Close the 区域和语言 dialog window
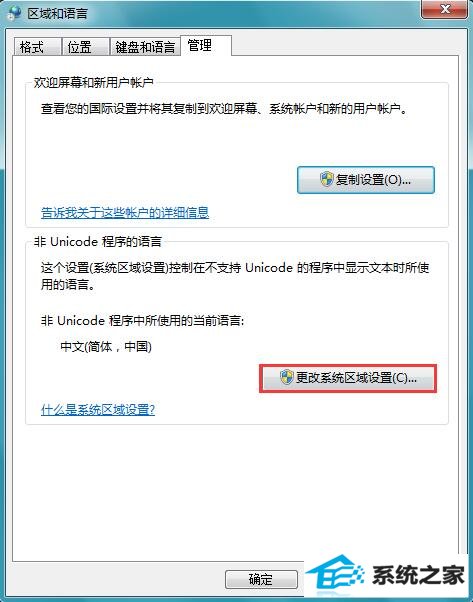The width and height of the screenshot is (473, 602). (x=445, y=8)
